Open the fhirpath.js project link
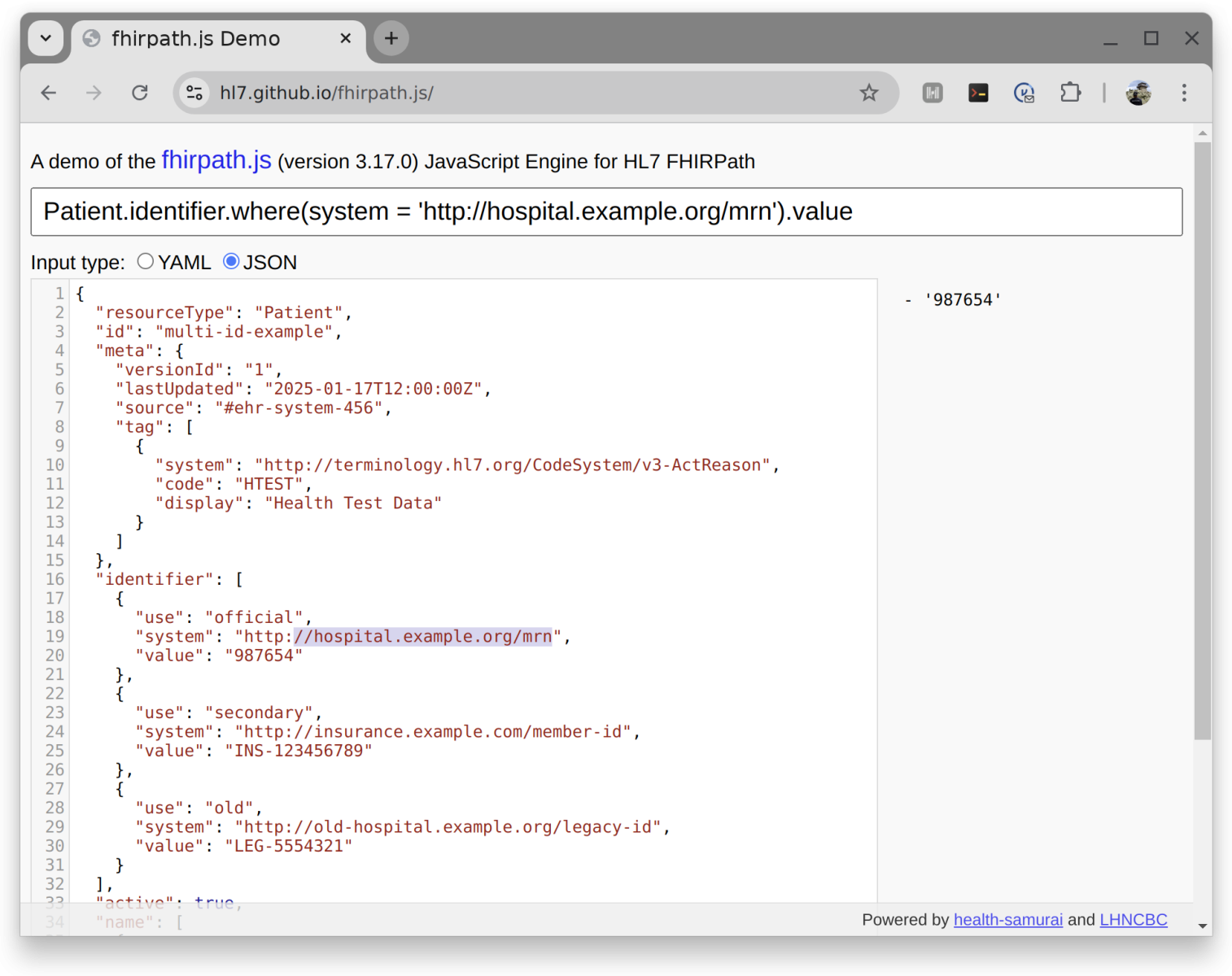 point(216,160)
